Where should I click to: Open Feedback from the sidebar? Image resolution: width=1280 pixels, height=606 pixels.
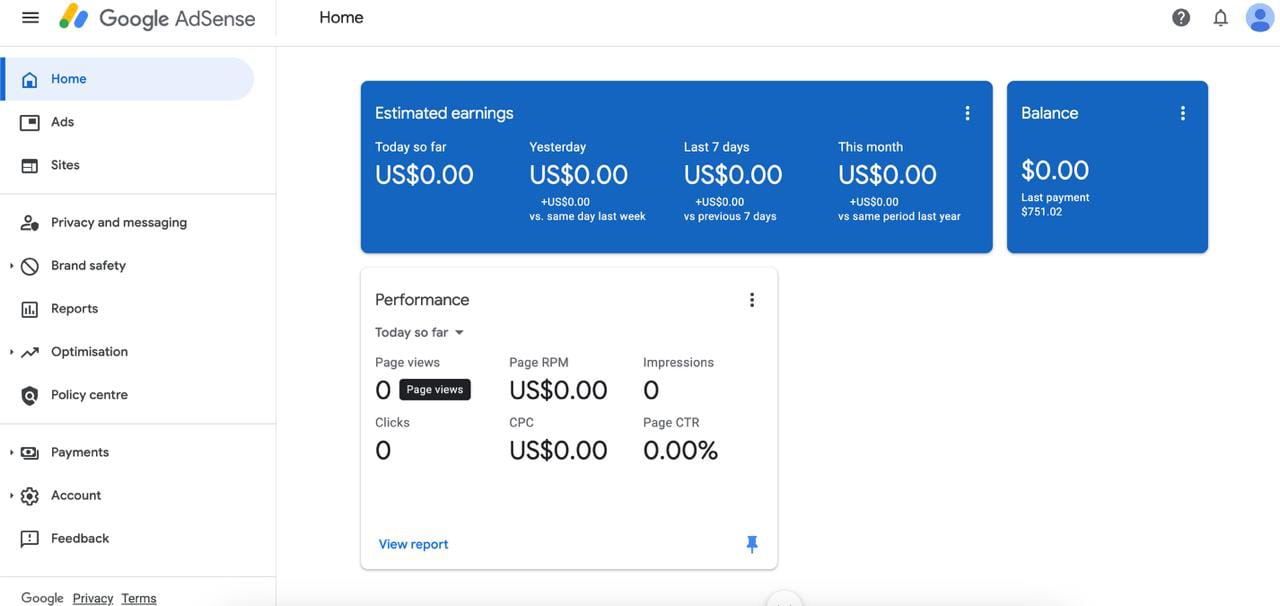[128, 539]
